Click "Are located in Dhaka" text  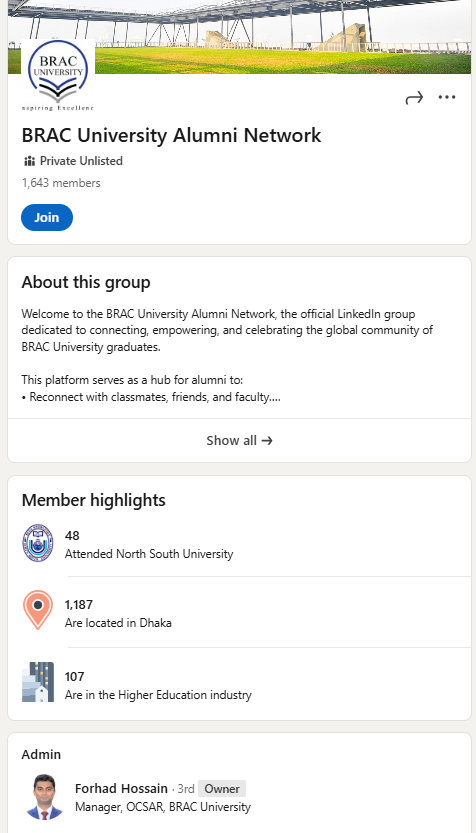coord(118,623)
